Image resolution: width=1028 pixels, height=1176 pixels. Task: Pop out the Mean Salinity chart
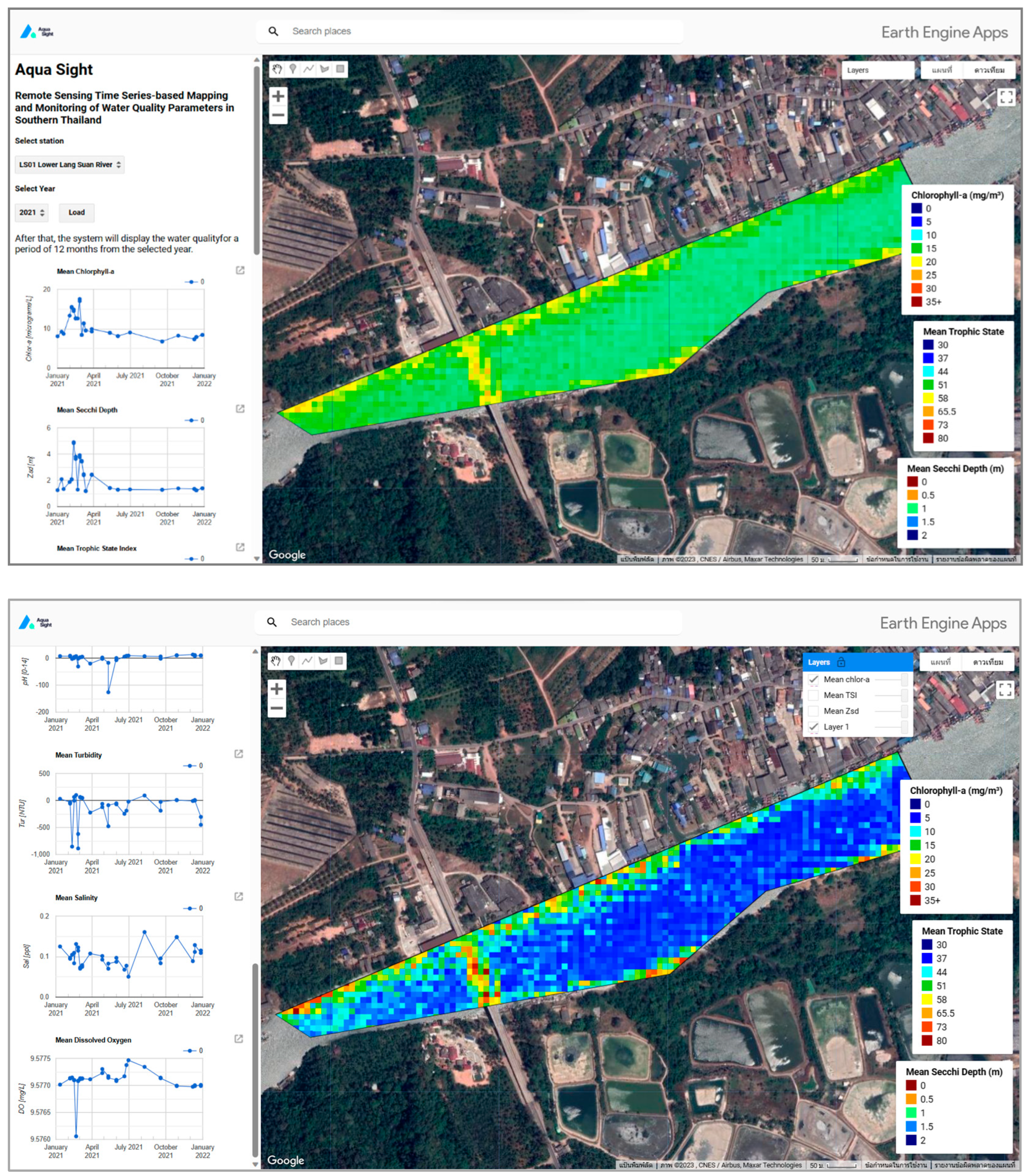coord(239,897)
